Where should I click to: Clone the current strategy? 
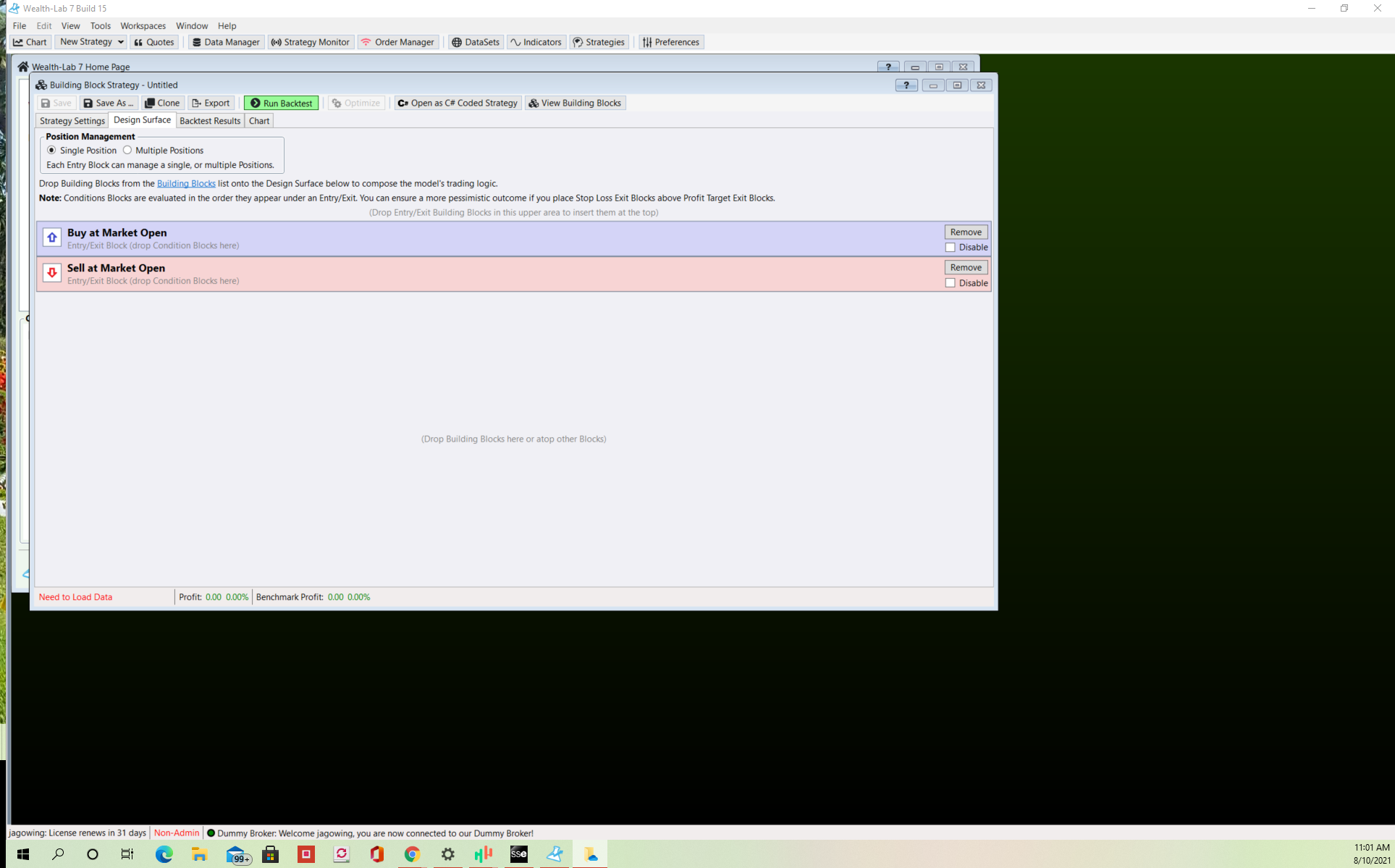(x=163, y=103)
